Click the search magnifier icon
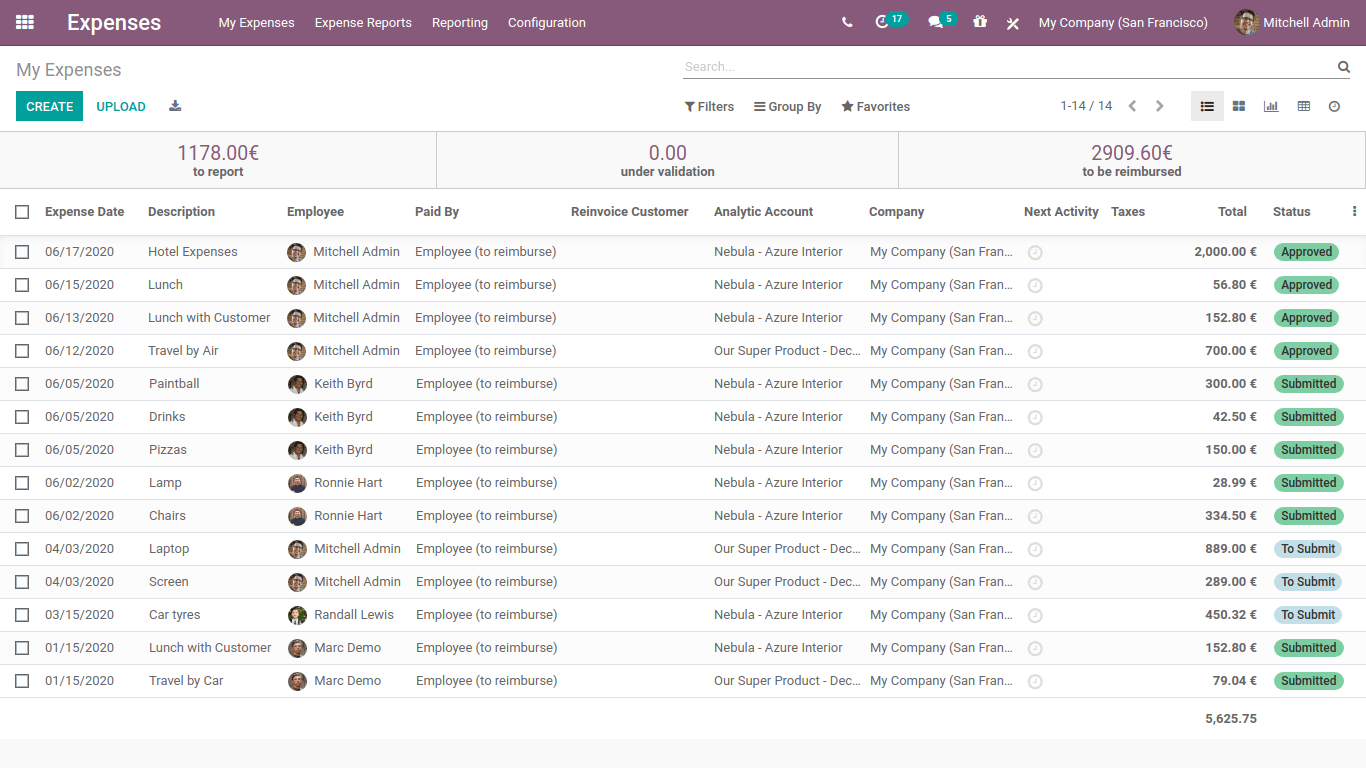This screenshot has height=768, width=1366. 1344,67
